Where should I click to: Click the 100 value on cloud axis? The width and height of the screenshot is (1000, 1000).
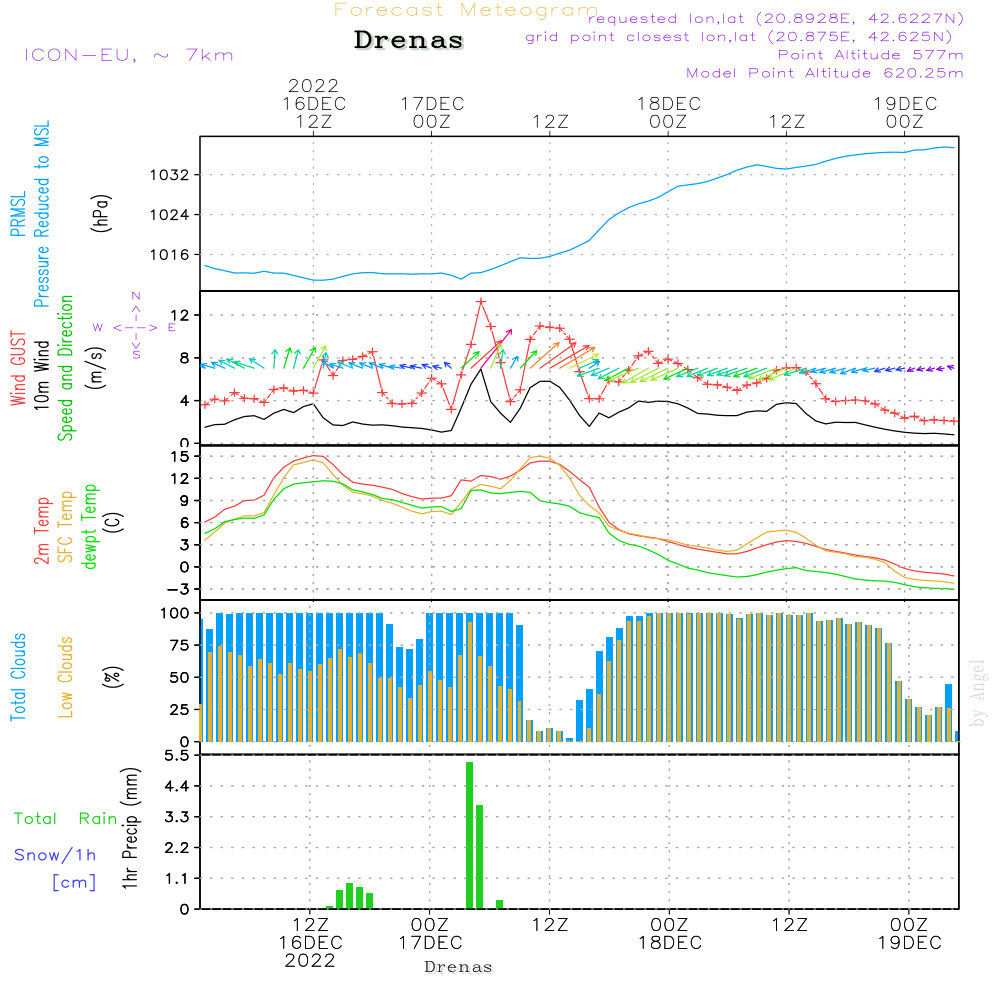coord(175,614)
